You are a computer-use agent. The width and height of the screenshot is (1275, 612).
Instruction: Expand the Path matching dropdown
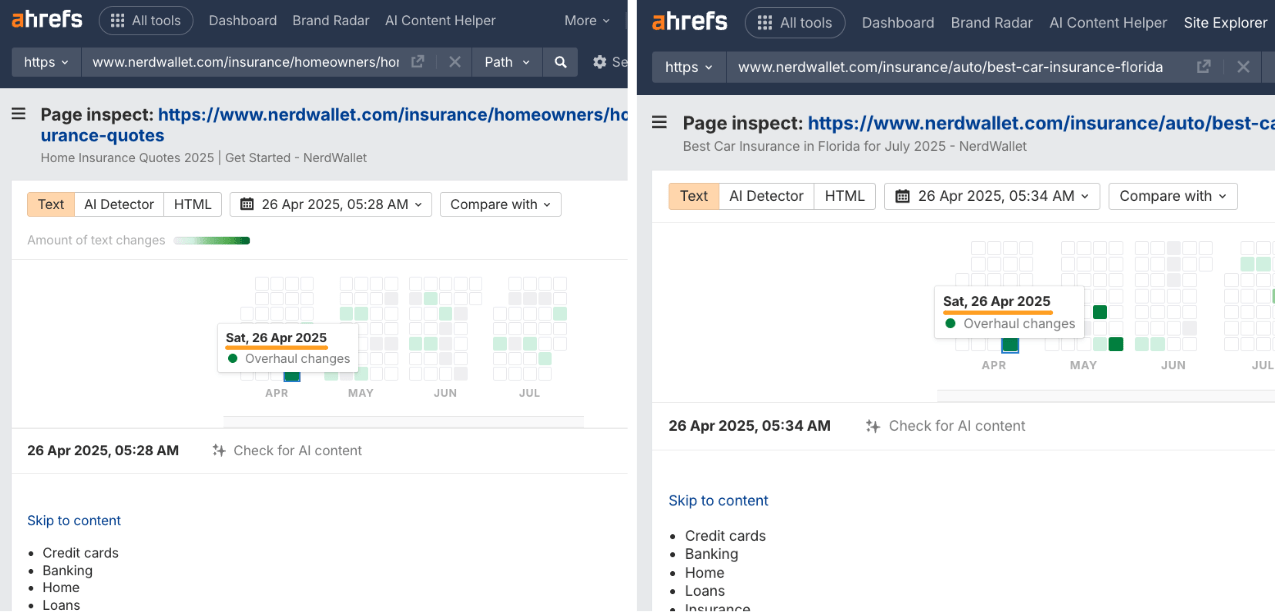[x=506, y=61]
